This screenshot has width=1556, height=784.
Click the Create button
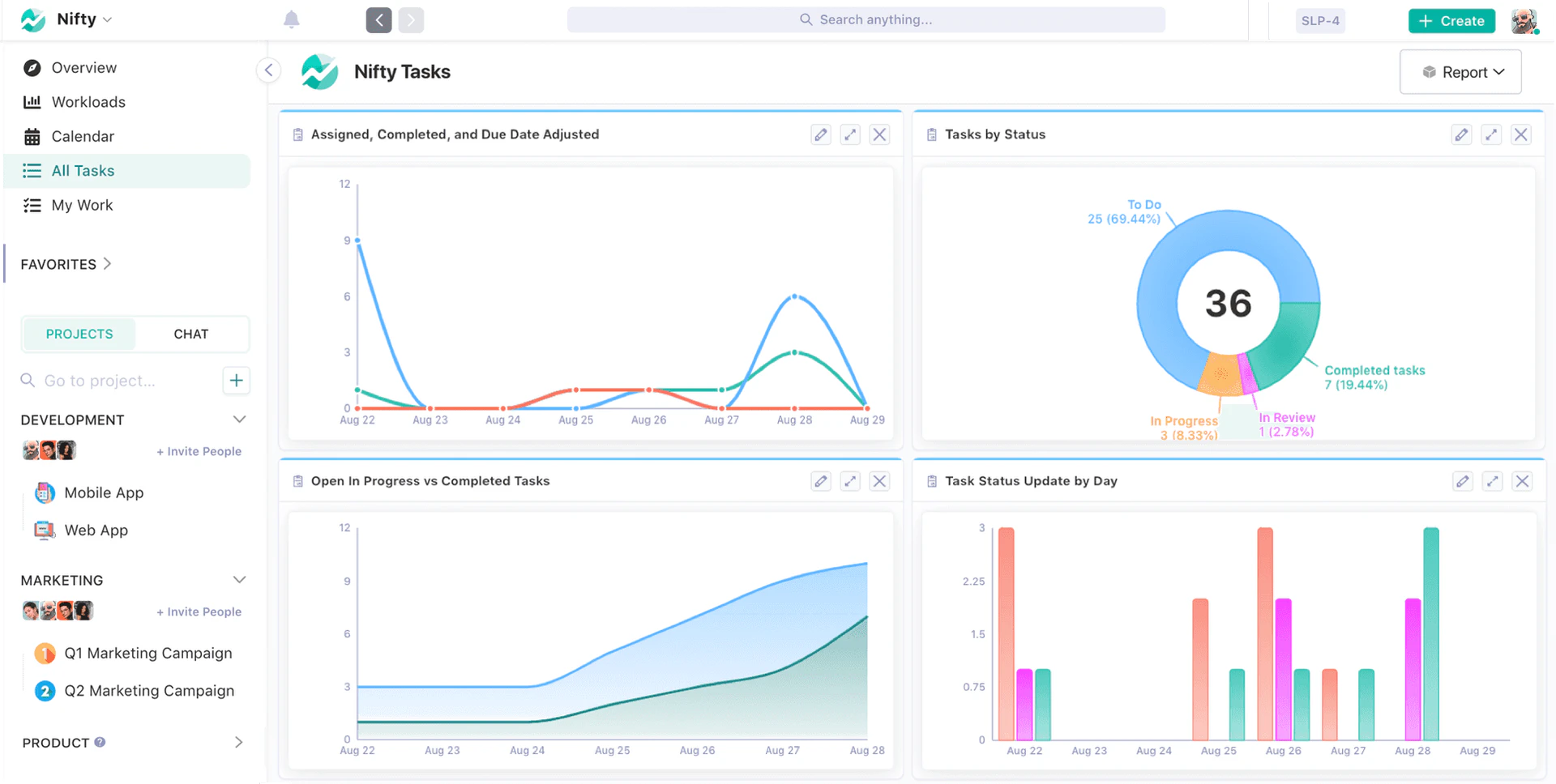(x=1451, y=20)
